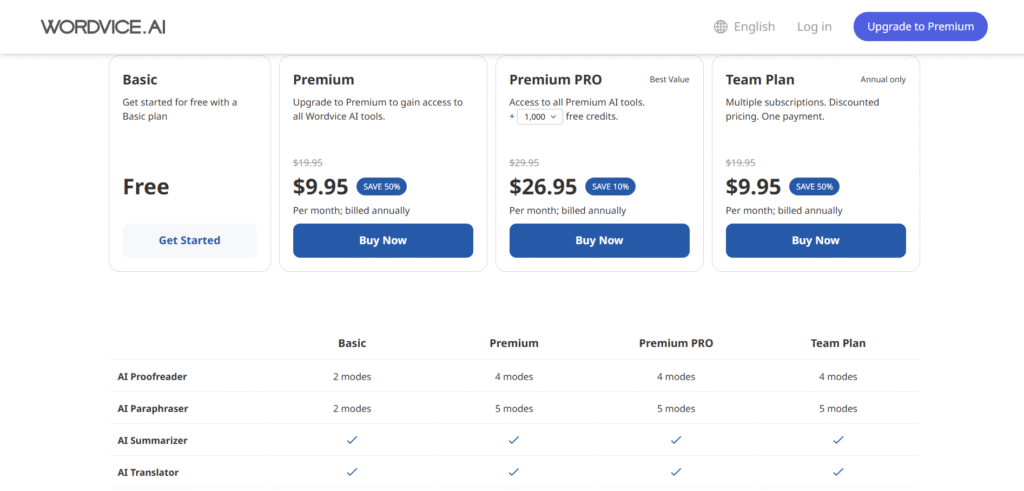Click the Upgrade to Premium button
The height and width of the screenshot is (491, 1024).
click(920, 27)
